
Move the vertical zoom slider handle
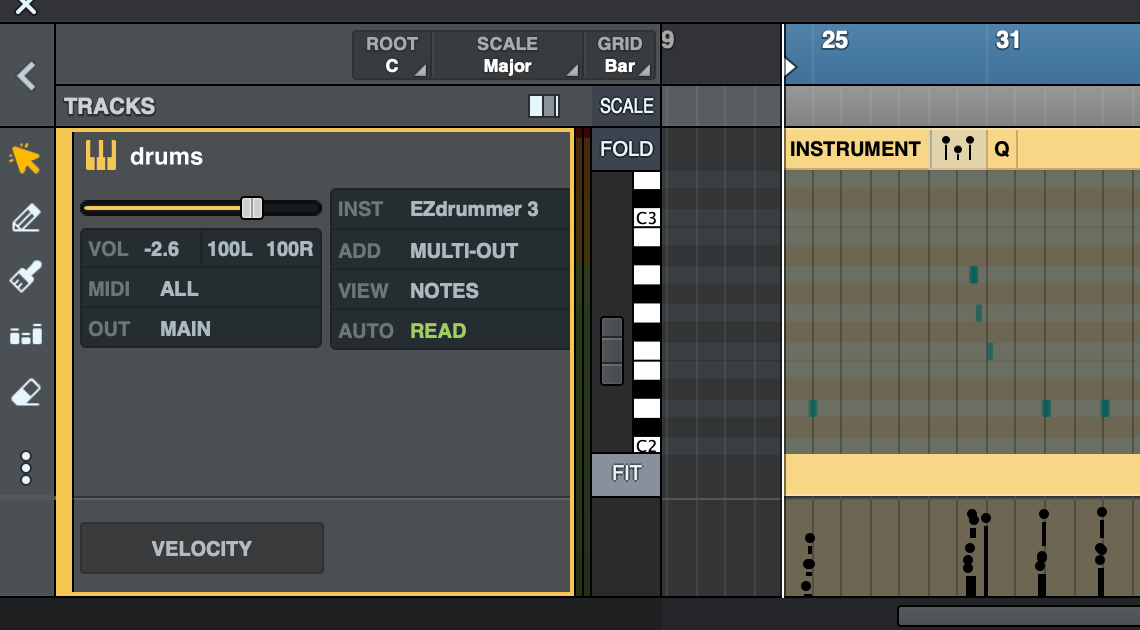(x=611, y=350)
